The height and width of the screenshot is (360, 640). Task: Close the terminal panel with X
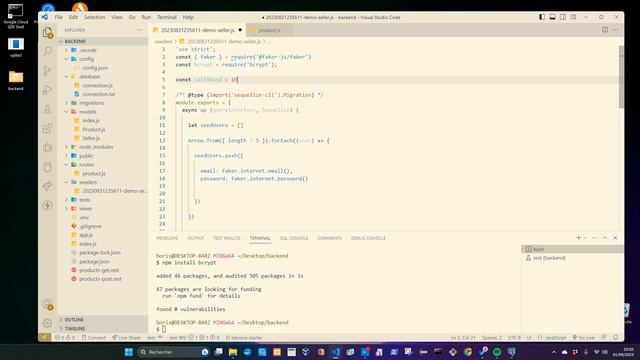click(615, 238)
